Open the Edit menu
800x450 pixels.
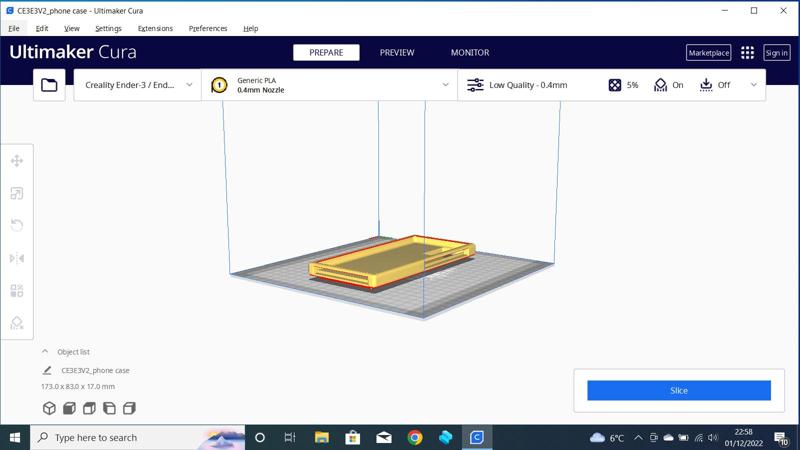click(x=42, y=29)
